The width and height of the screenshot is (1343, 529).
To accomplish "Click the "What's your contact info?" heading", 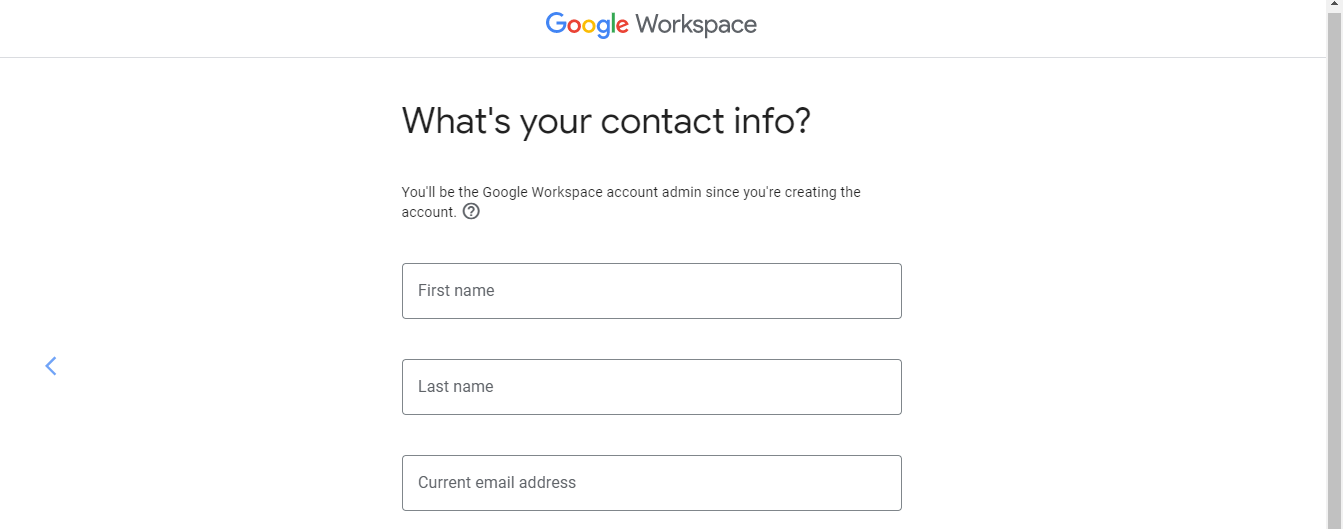I will (x=606, y=121).
